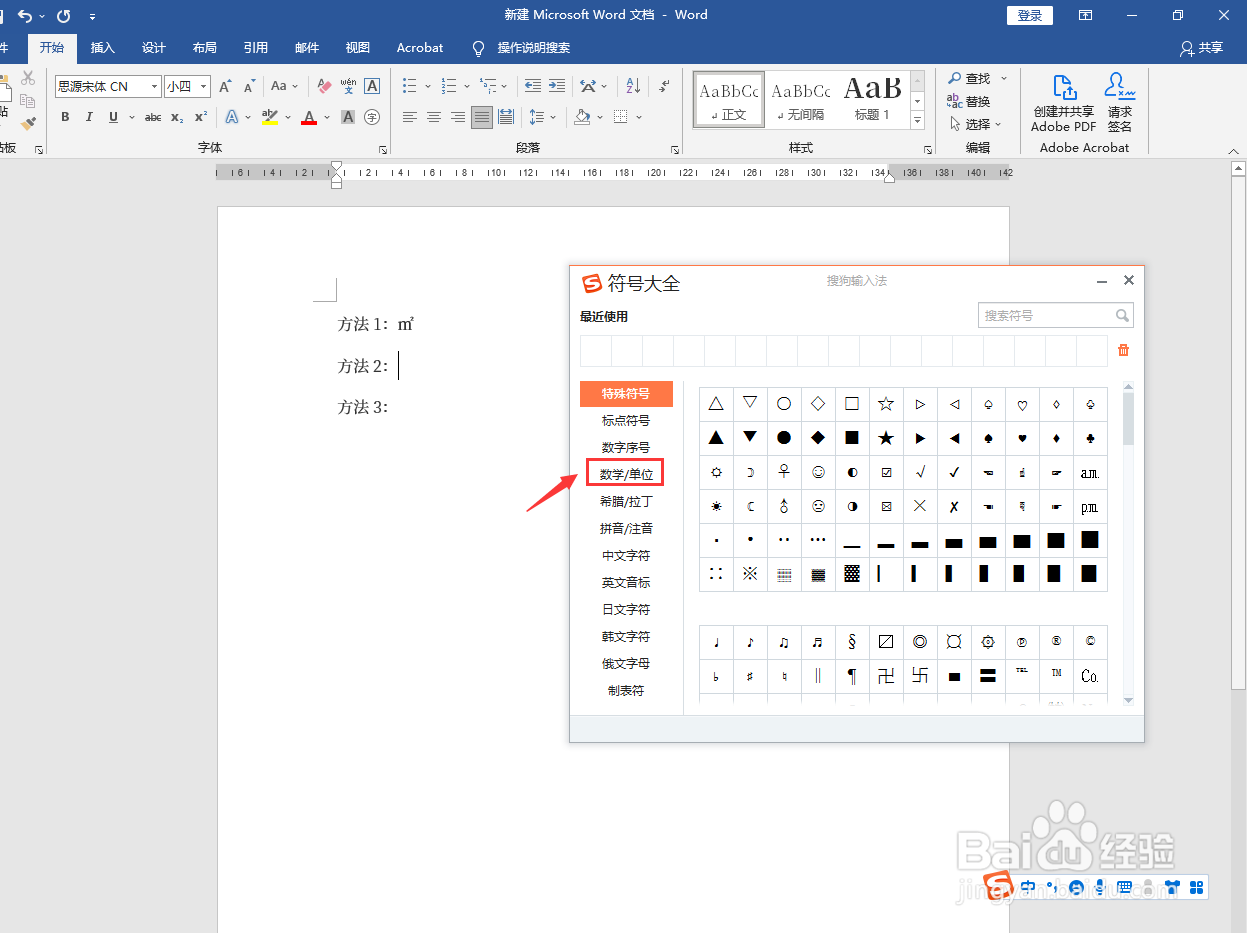The height and width of the screenshot is (933, 1247).
Task: Open Sogou toolbox grid icon
Action: (x=1196, y=887)
